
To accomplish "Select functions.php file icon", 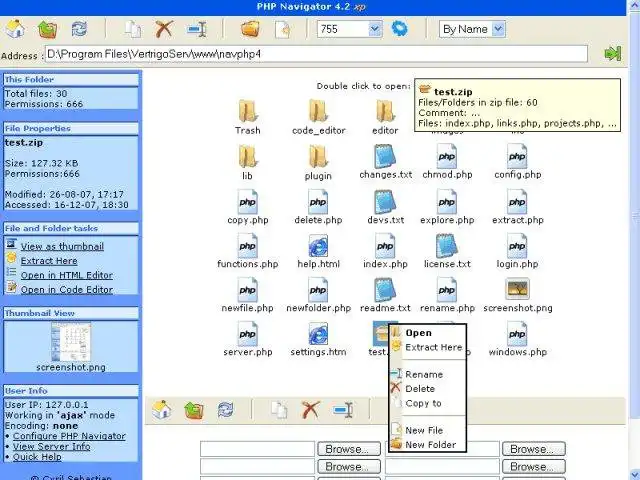I will 247,245.
